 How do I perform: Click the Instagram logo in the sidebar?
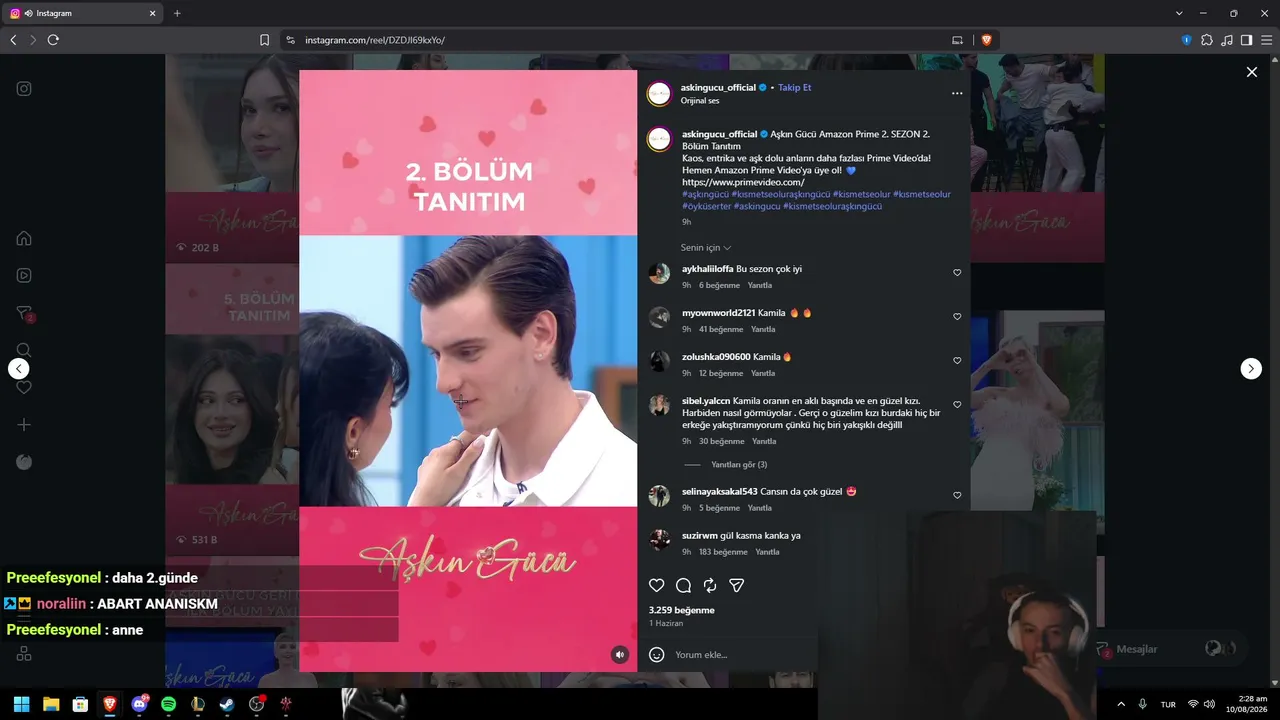[24, 88]
